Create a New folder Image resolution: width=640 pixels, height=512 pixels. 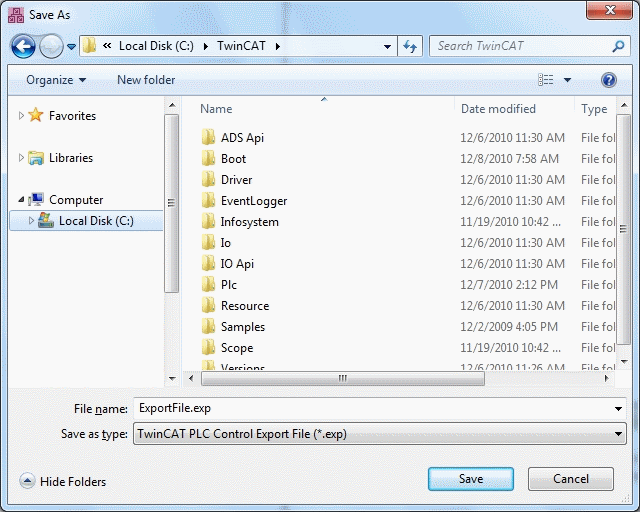click(x=146, y=80)
